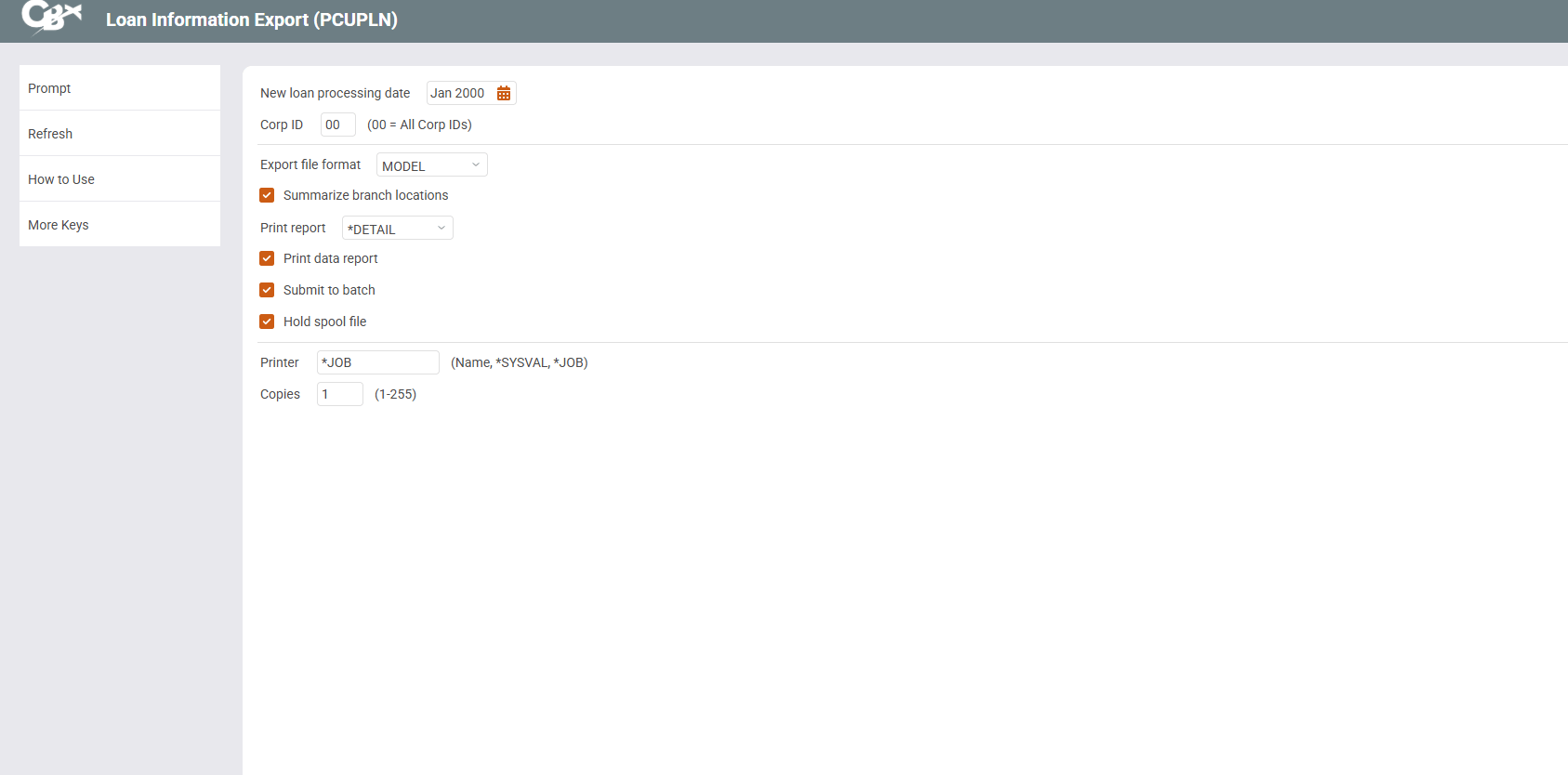Focus the Jan 2000 date field

pos(458,93)
